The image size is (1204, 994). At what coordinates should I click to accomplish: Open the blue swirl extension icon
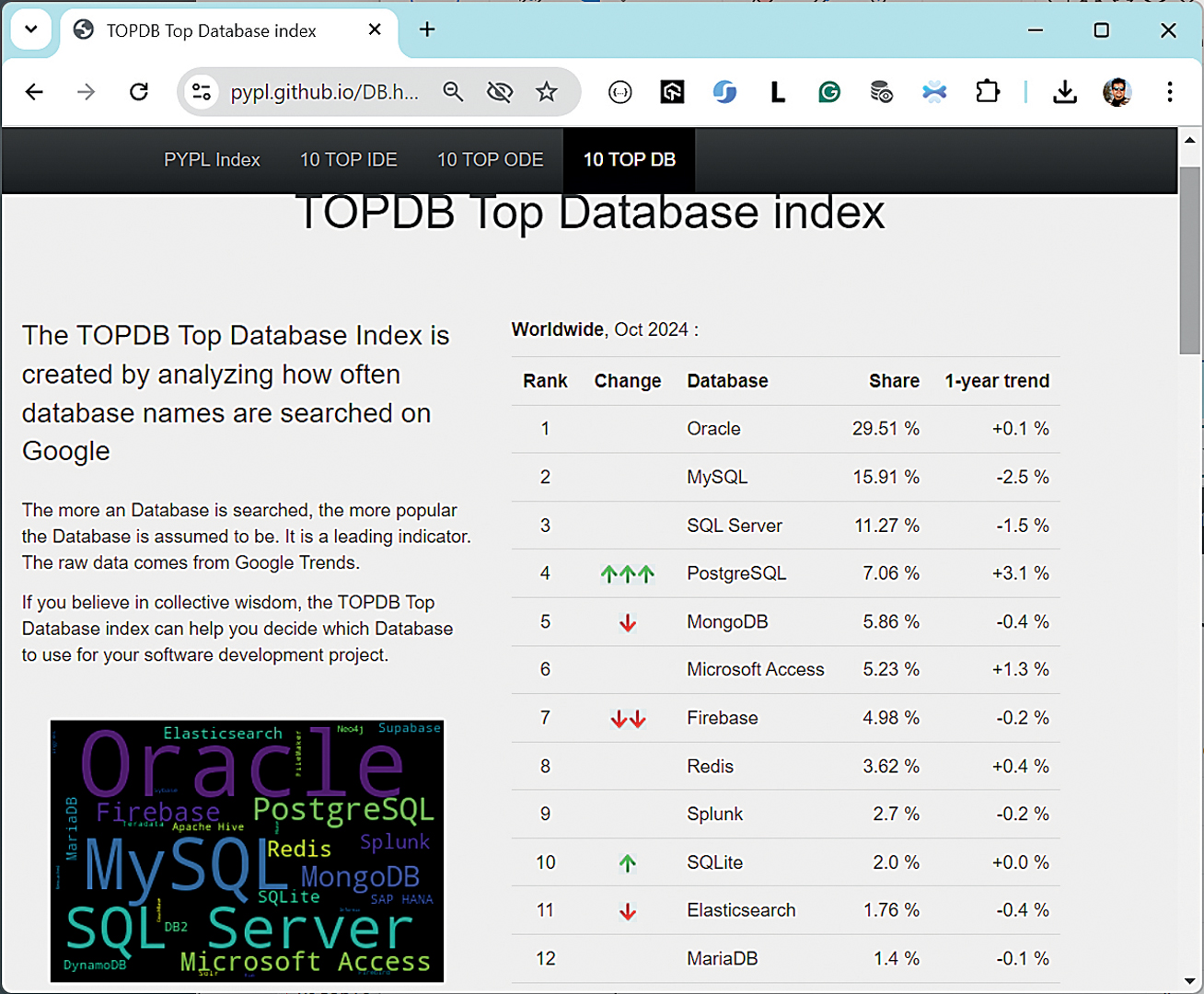point(724,92)
